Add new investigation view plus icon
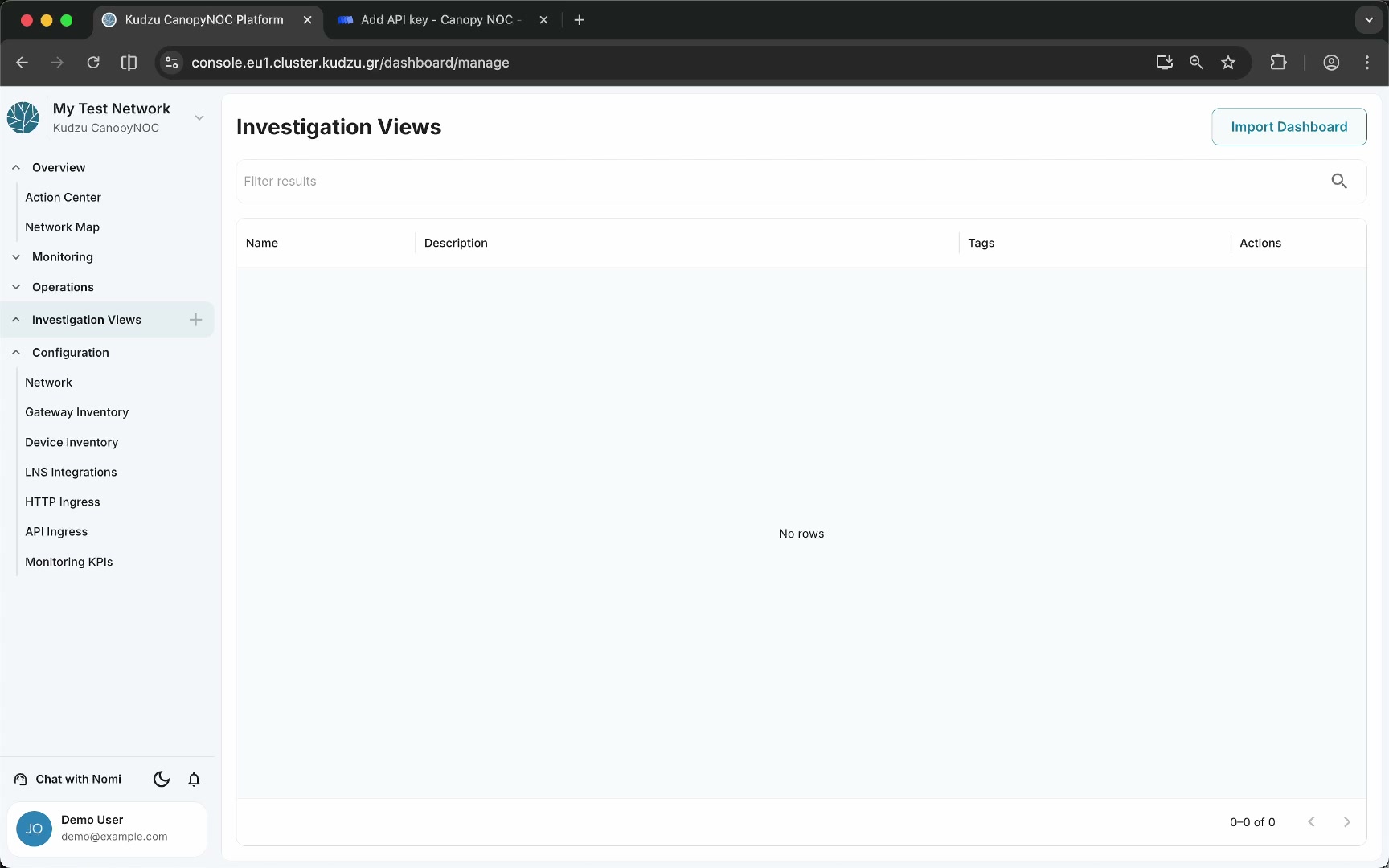 (x=195, y=320)
